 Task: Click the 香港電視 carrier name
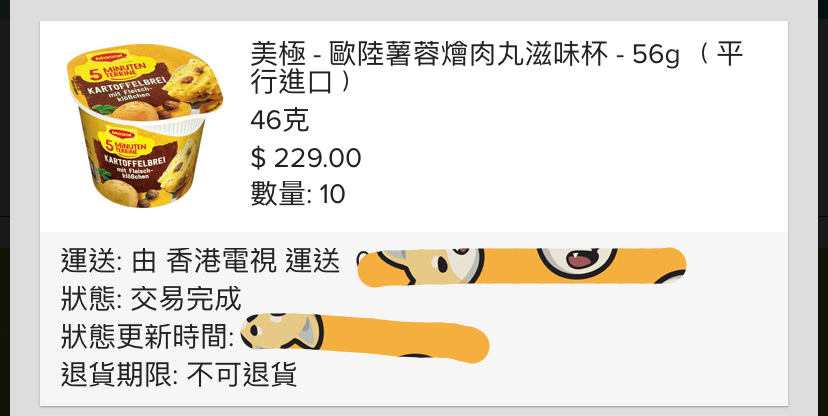coord(221,261)
